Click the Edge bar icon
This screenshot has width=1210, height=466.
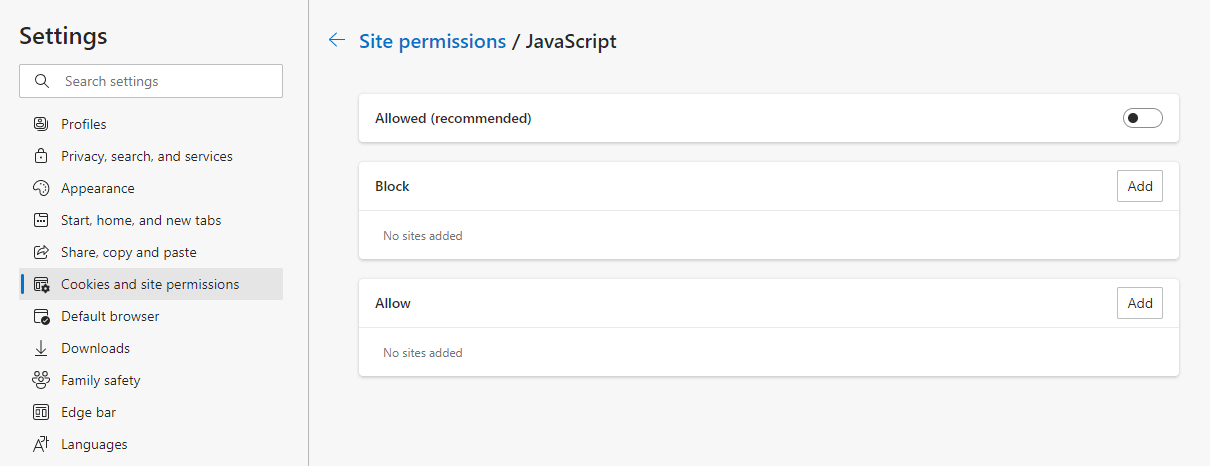click(x=41, y=412)
